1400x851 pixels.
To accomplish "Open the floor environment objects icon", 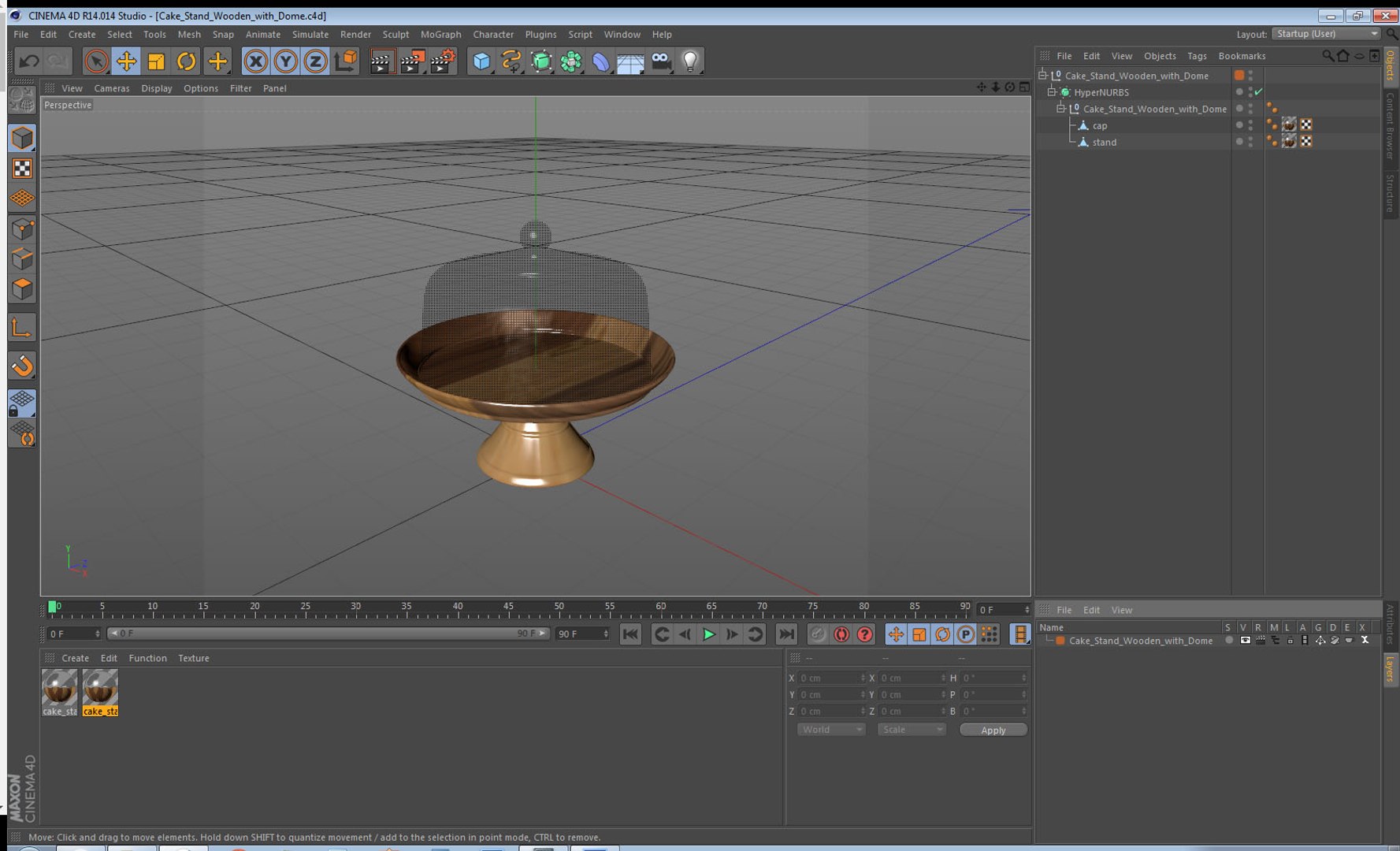I will point(630,61).
